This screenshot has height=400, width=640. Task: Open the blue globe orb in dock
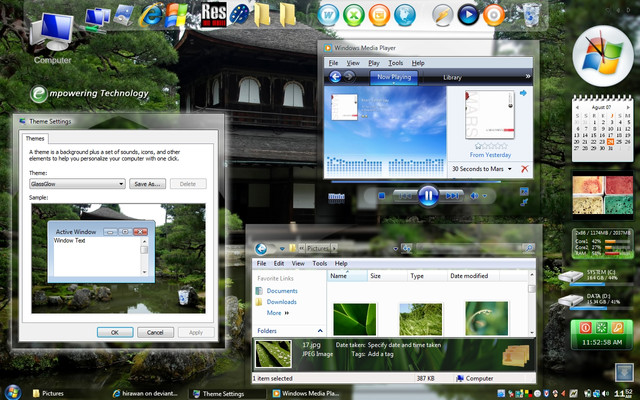click(404, 15)
